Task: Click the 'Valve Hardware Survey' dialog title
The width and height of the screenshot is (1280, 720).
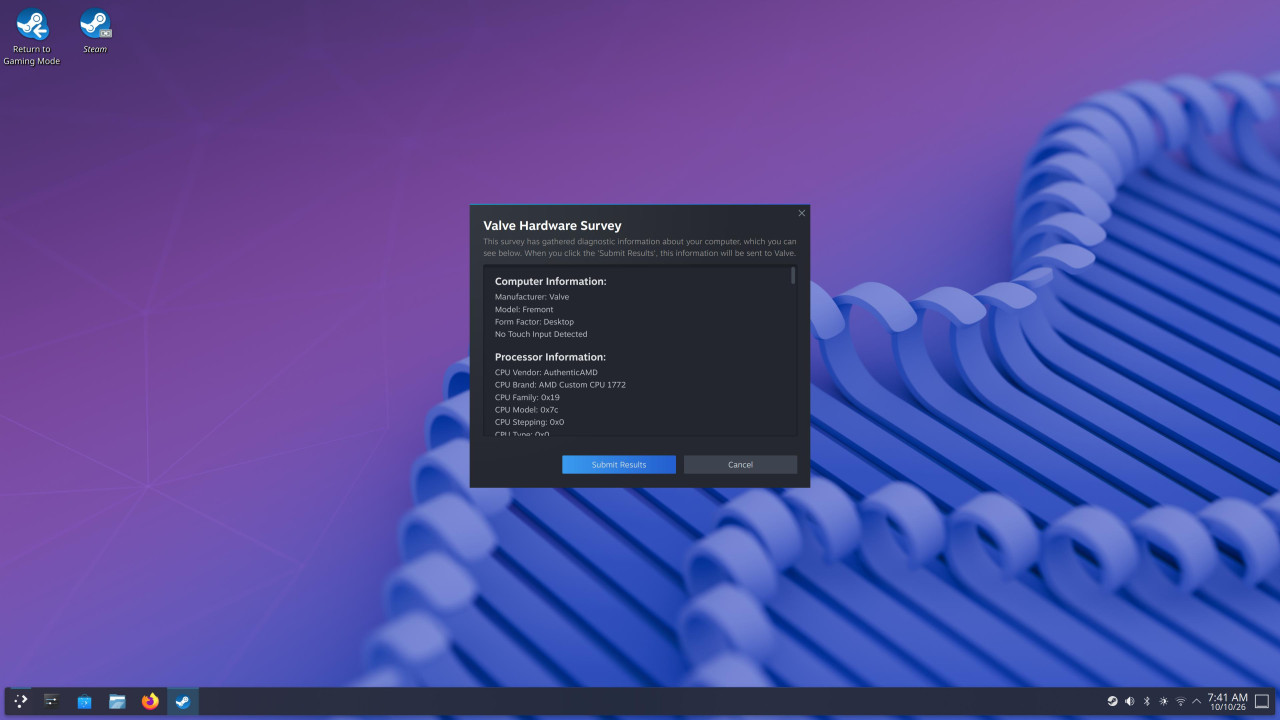Action: coord(552,226)
